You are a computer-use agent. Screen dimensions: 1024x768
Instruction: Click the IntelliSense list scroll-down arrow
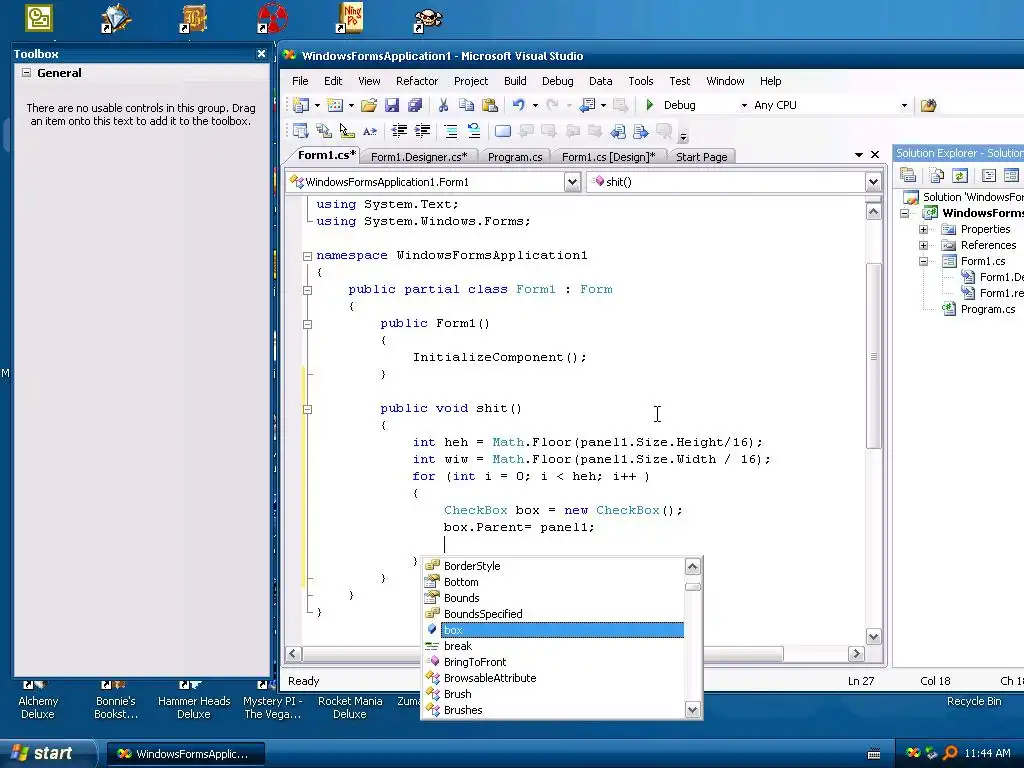coord(693,710)
